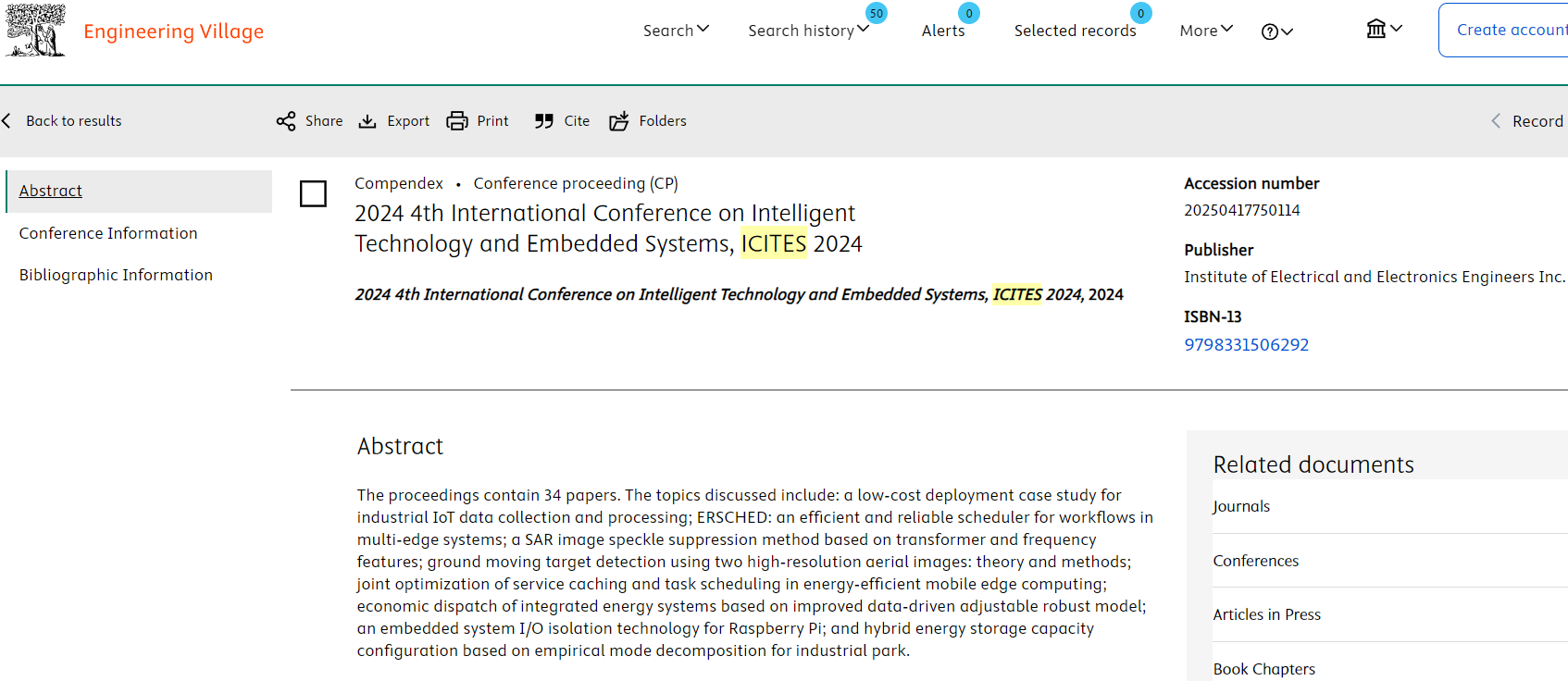Open the help question mark menu

click(x=1270, y=31)
